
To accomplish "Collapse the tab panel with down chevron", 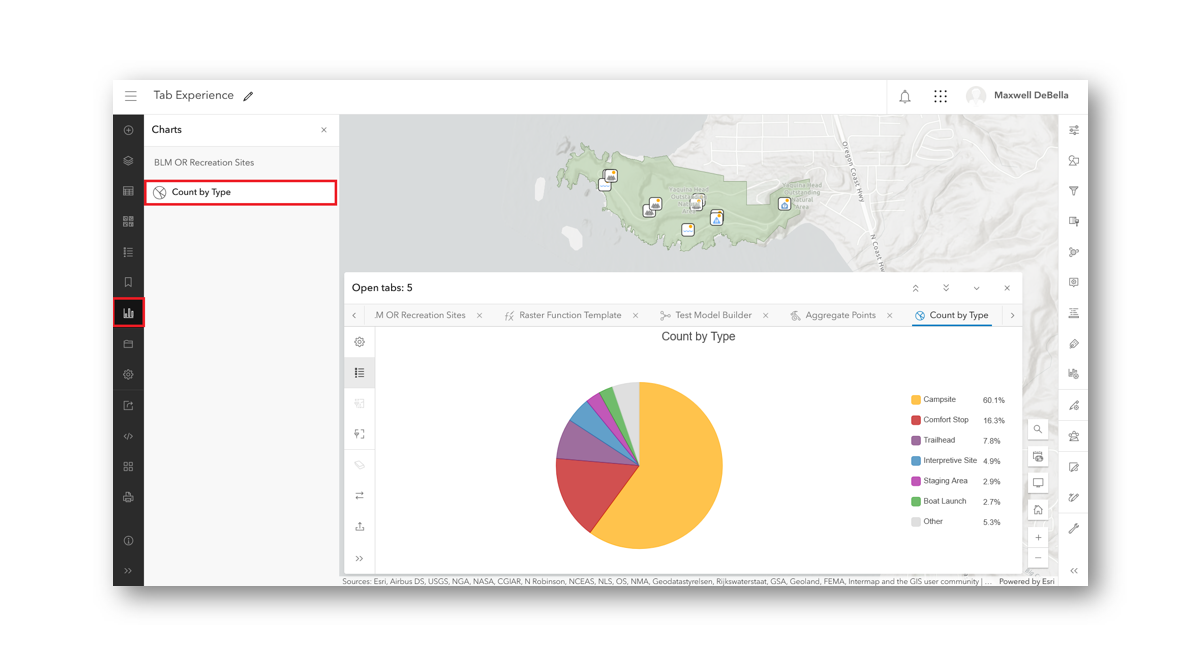I will [976, 288].
